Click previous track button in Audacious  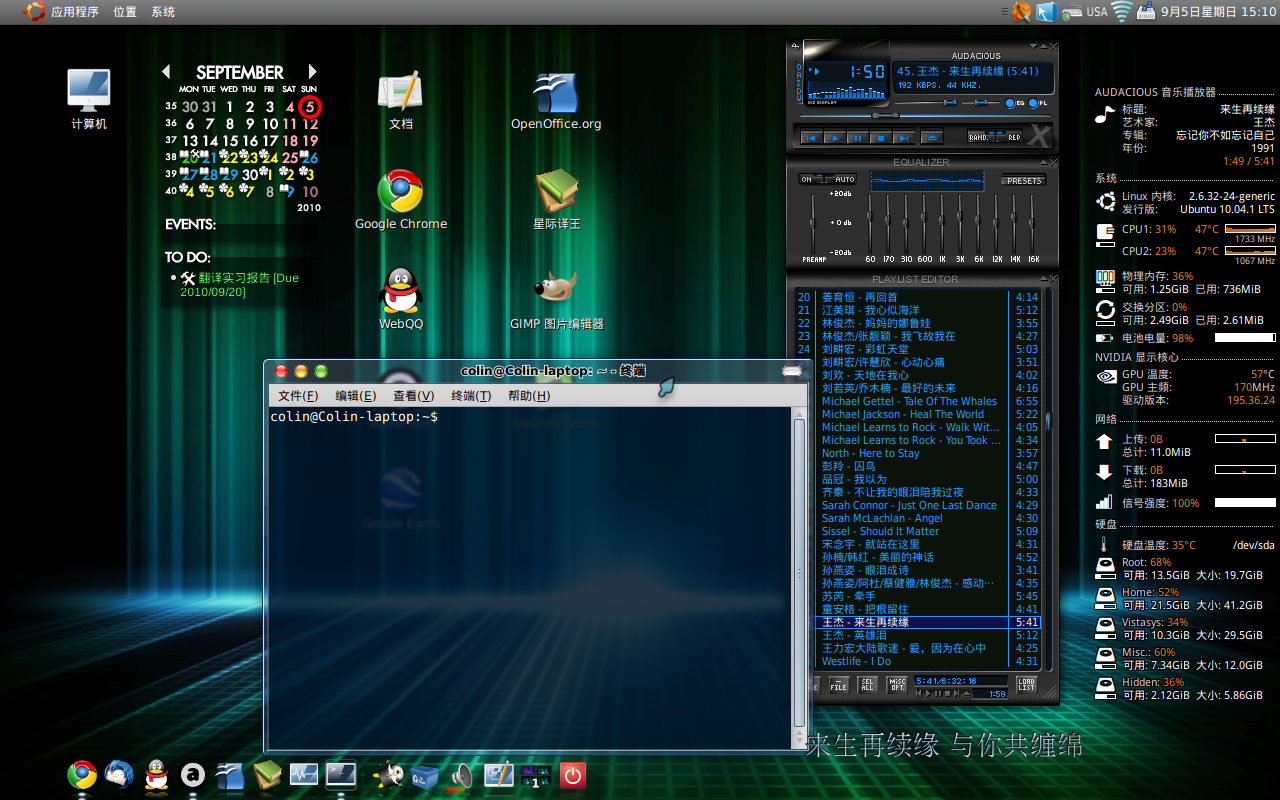(811, 138)
